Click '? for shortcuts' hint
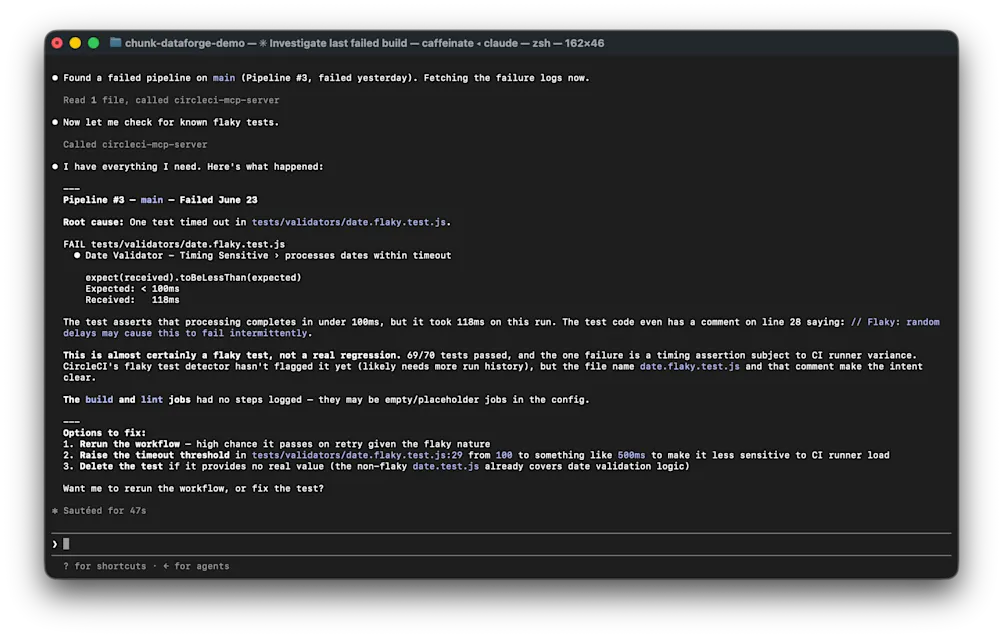Image resolution: width=1003 pixels, height=638 pixels. [104, 566]
